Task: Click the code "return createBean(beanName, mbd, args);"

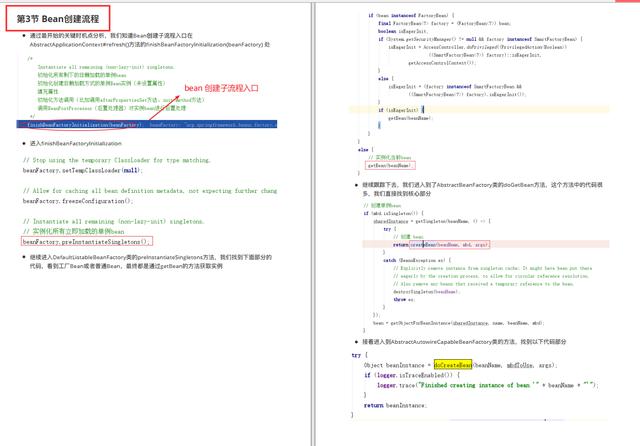Action: pos(440,245)
